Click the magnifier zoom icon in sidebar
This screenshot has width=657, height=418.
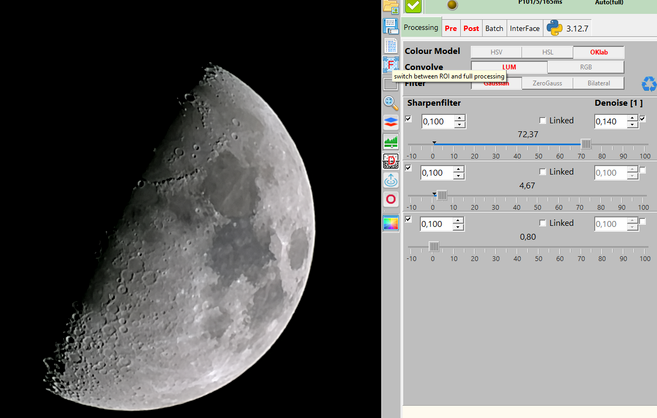pos(391,103)
